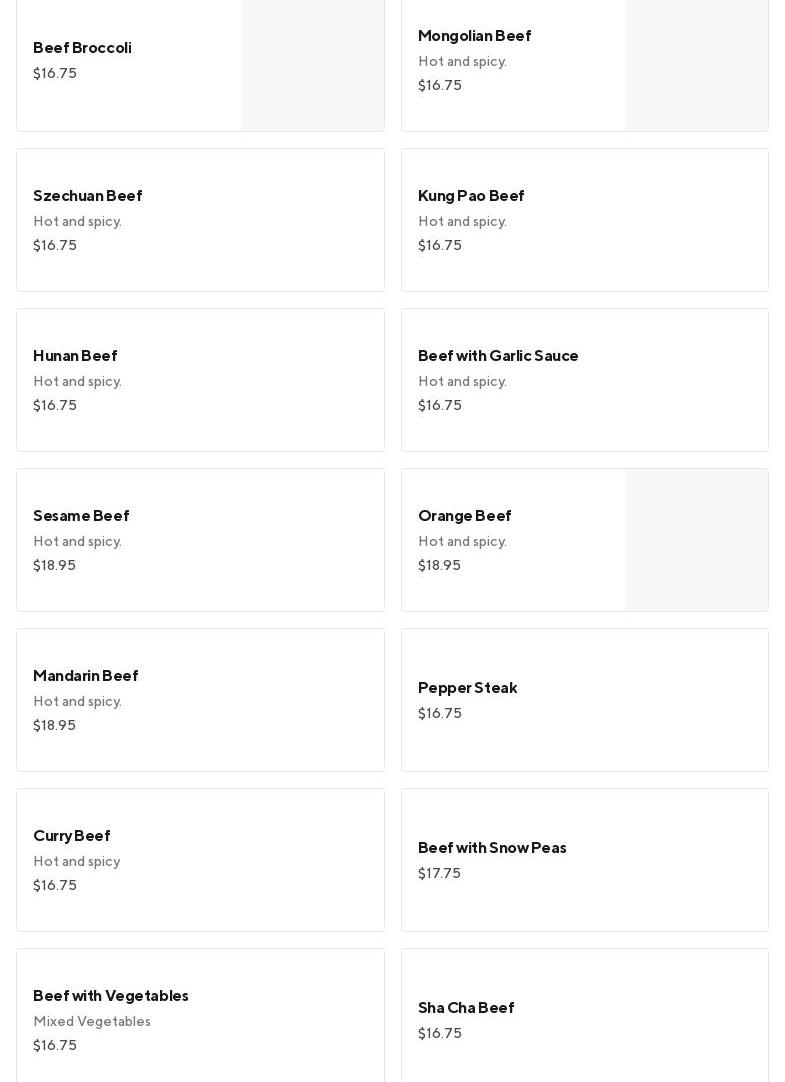
Task: Click the $17.75 price on Snow Peas
Action: coord(439,874)
